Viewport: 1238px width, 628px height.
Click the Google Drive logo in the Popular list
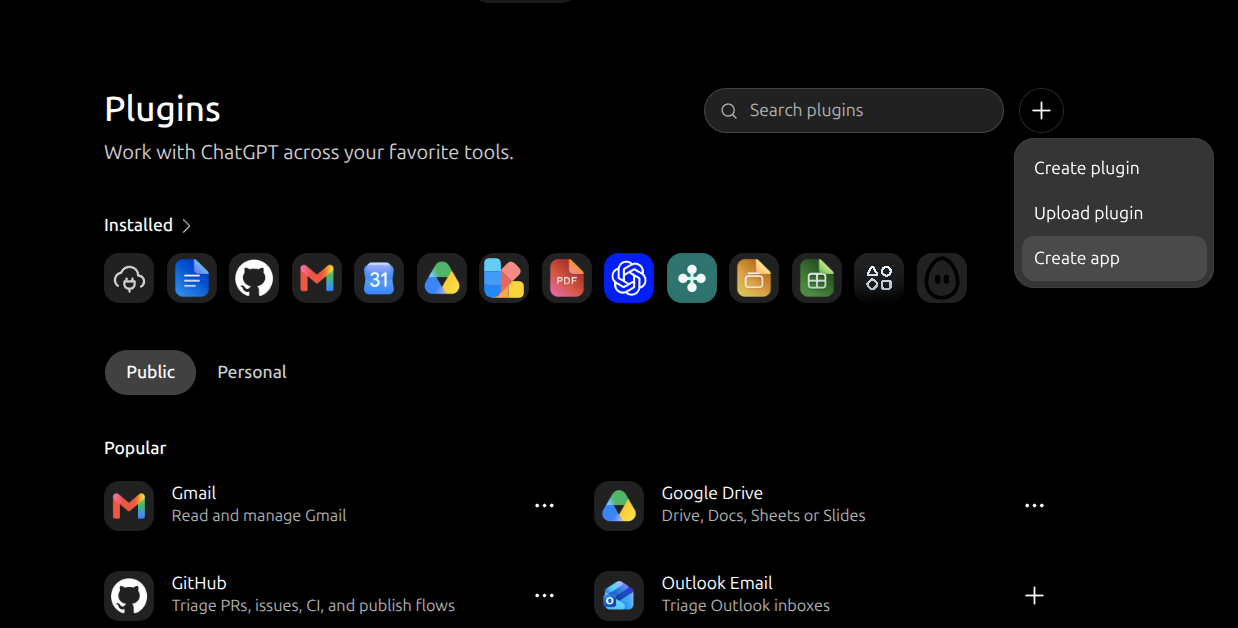(619, 506)
